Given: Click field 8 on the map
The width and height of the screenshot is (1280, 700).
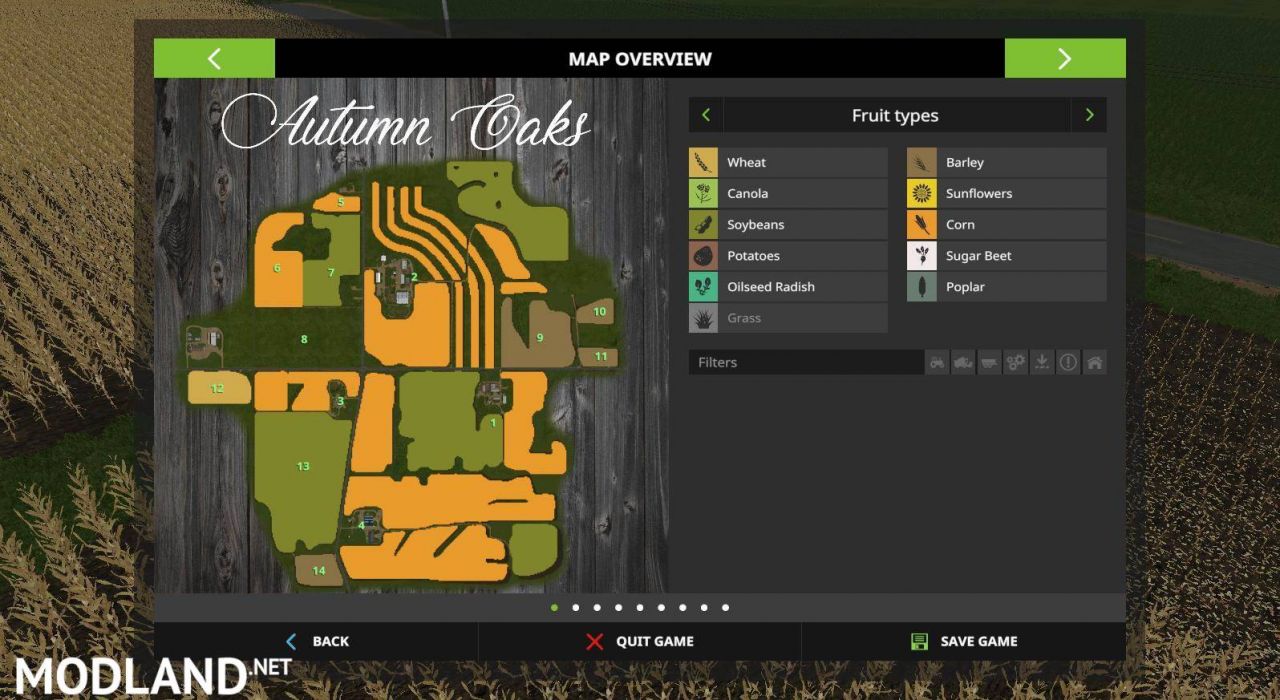Looking at the screenshot, I should tap(304, 340).
